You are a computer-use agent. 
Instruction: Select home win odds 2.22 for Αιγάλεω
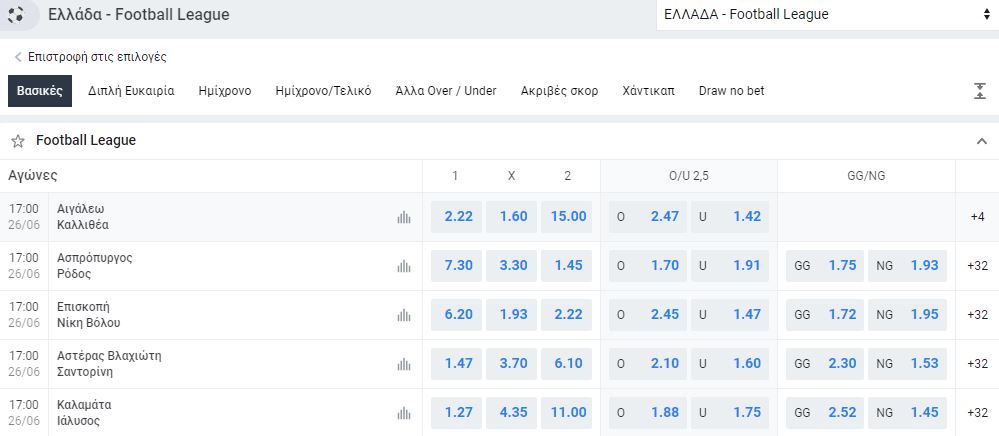pos(457,217)
